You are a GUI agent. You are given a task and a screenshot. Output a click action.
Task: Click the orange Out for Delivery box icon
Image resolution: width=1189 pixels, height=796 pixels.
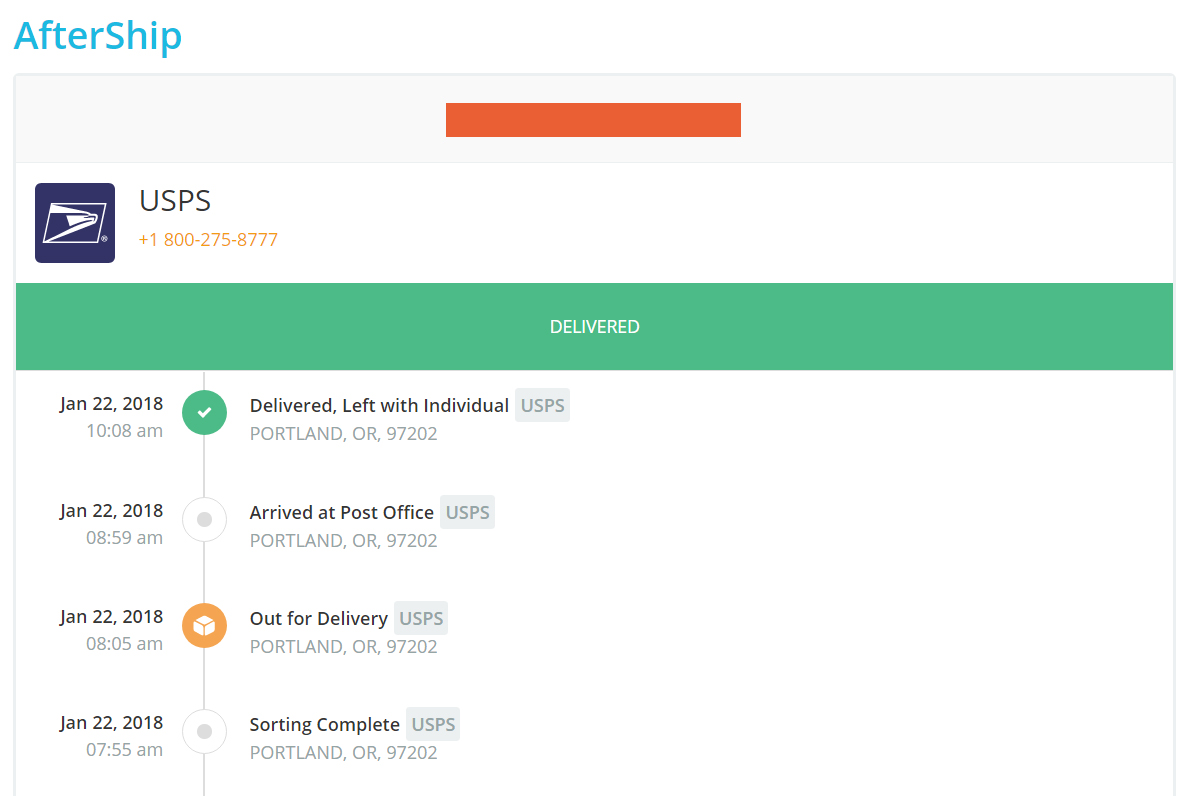pyautogui.click(x=204, y=625)
